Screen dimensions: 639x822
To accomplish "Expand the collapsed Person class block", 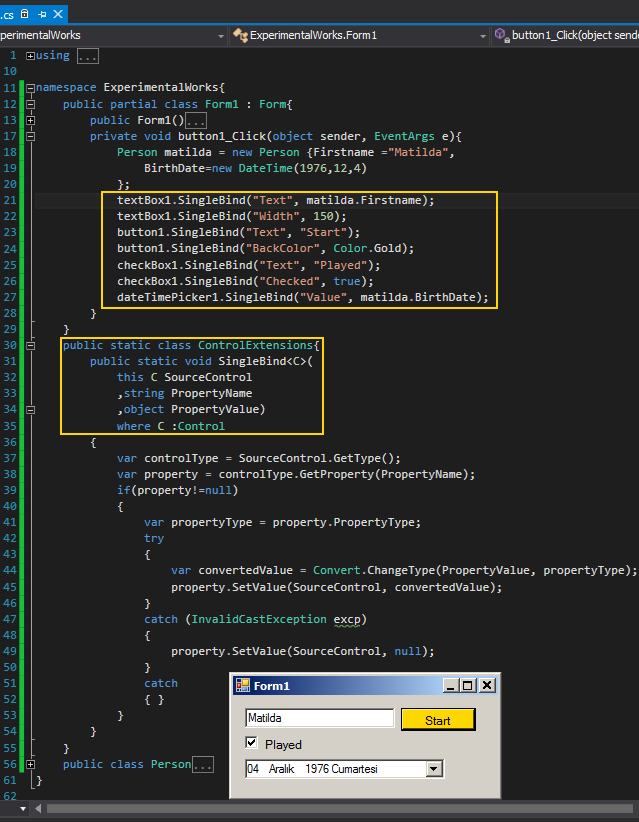I will click(x=31, y=764).
